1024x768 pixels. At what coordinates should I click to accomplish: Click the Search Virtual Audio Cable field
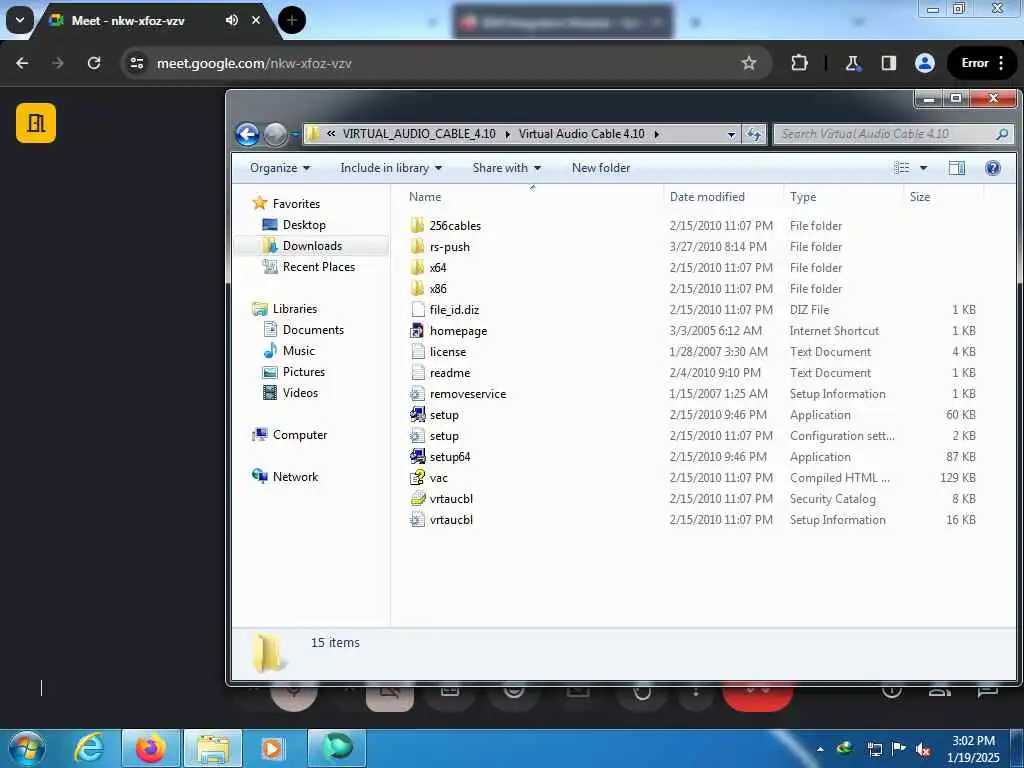point(892,134)
